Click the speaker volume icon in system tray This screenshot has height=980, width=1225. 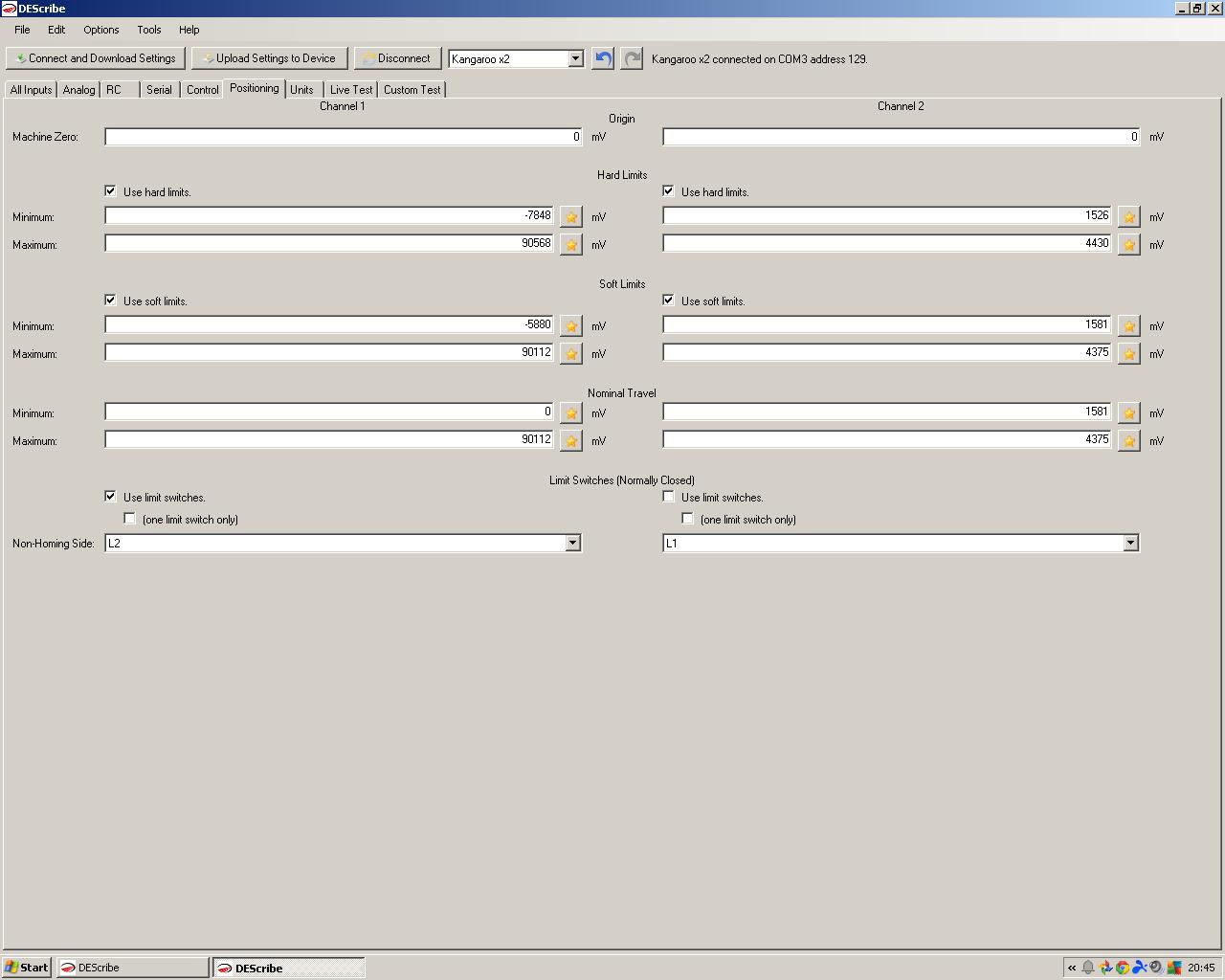click(1156, 968)
